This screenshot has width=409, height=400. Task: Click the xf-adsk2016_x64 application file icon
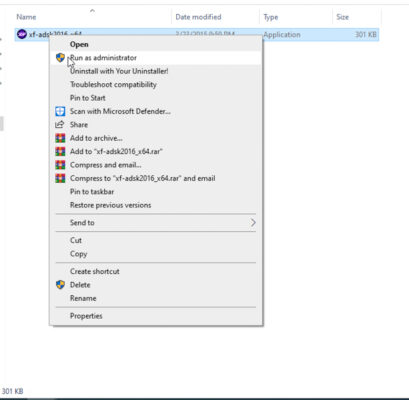(22, 34)
